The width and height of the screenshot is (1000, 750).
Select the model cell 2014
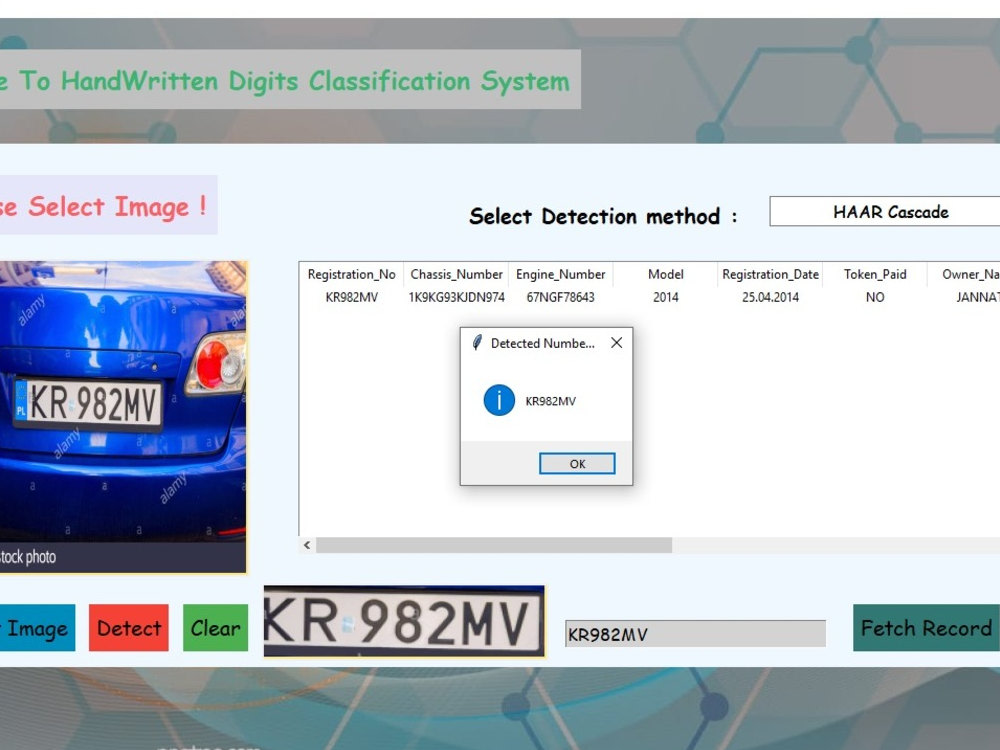(666, 297)
